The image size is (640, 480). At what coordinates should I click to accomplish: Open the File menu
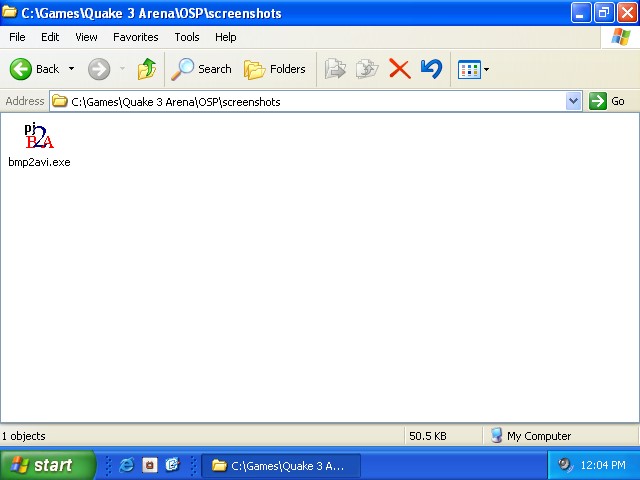tap(17, 37)
